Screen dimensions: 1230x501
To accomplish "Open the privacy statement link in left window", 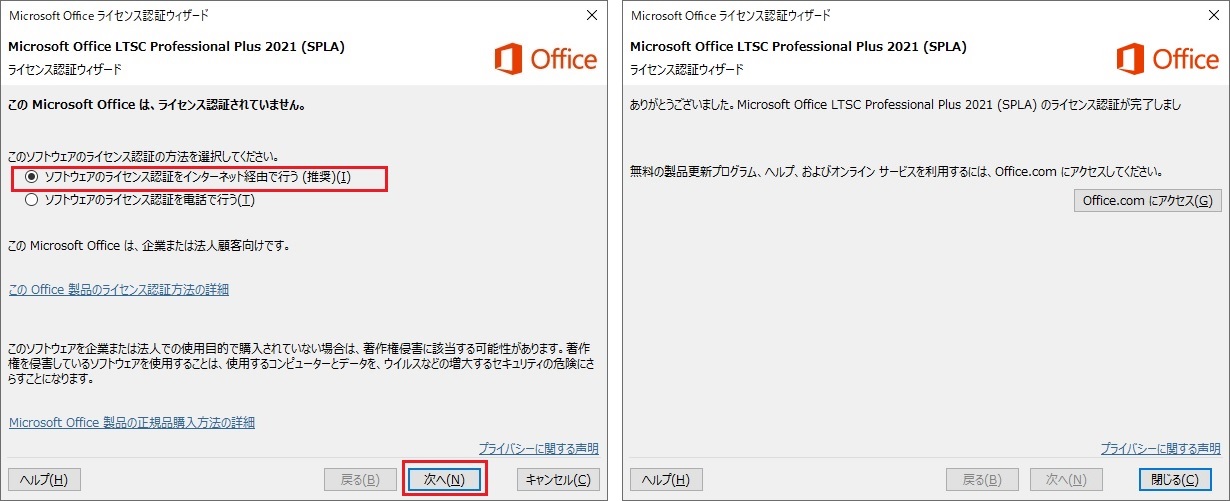I will (538, 448).
